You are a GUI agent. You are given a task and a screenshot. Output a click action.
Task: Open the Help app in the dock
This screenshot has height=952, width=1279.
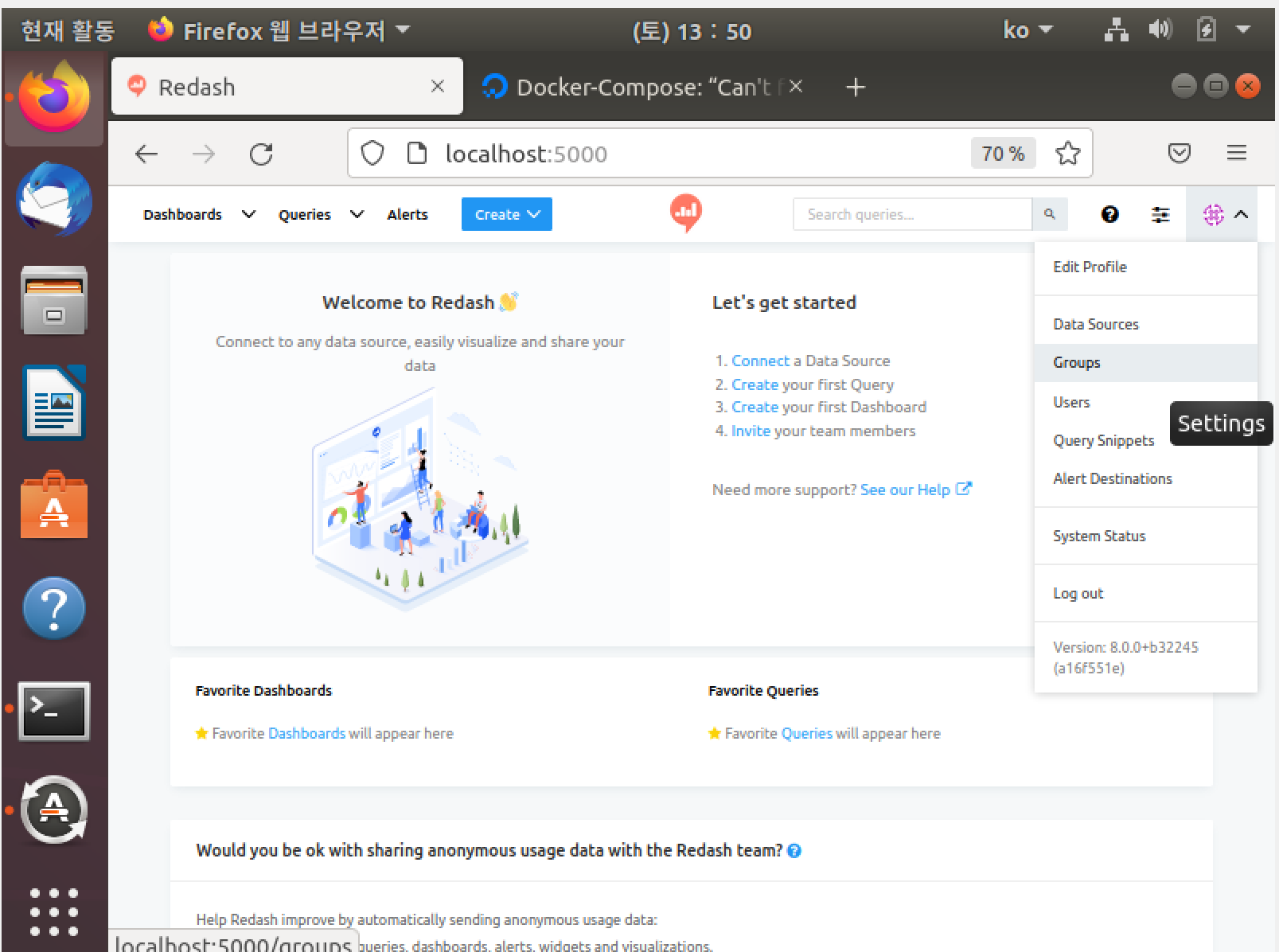pos(54,608)
